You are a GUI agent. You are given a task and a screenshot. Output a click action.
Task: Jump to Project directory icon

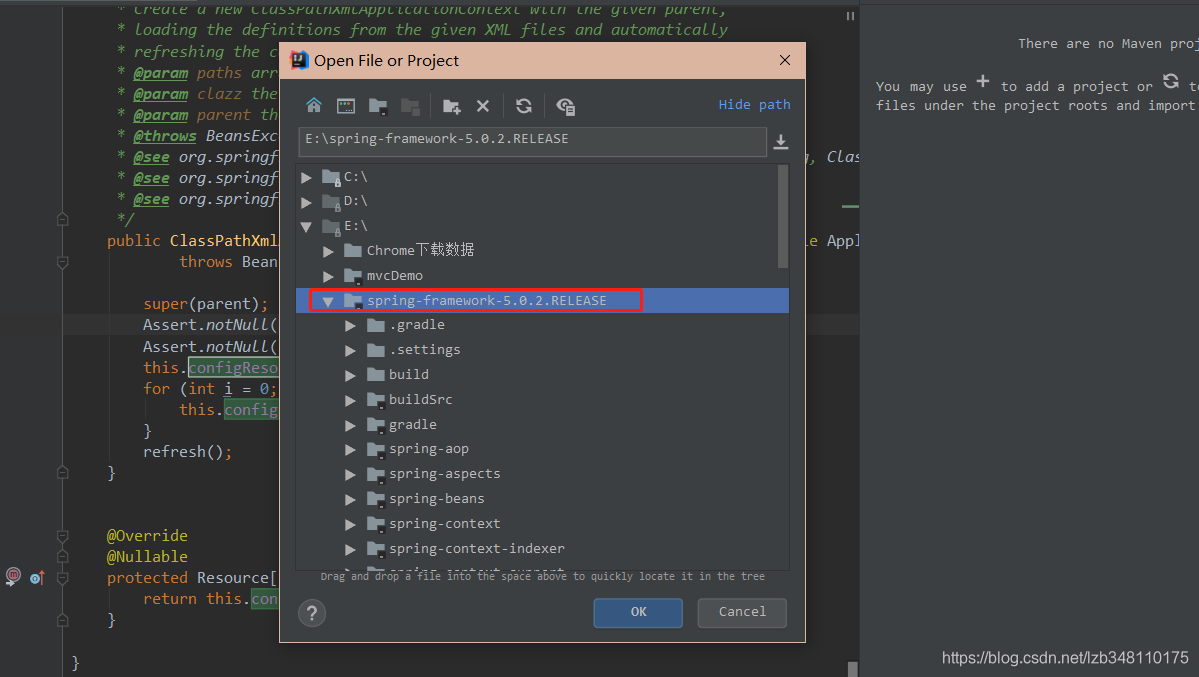378,106
